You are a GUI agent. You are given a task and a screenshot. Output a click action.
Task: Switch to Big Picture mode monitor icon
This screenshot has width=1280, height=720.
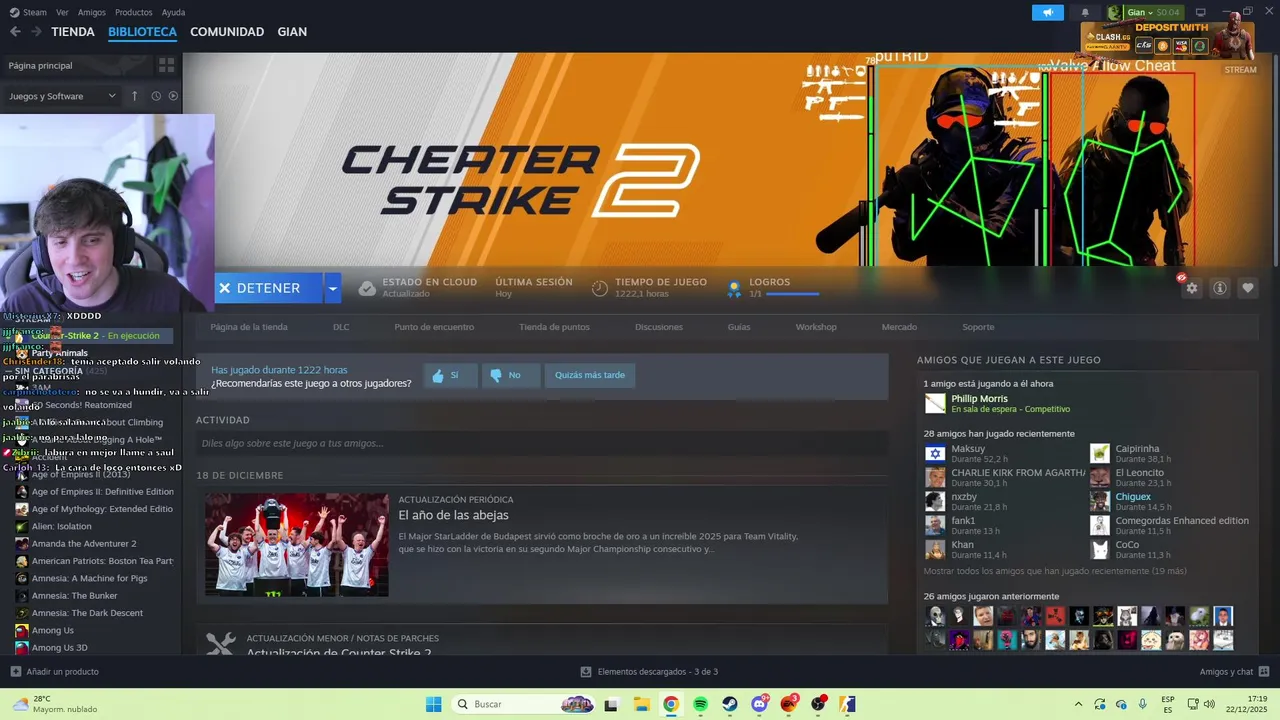click(1201, 12)
